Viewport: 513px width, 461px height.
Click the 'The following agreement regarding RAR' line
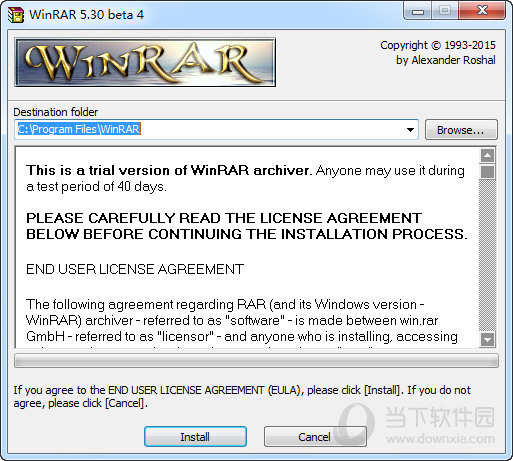225,305
